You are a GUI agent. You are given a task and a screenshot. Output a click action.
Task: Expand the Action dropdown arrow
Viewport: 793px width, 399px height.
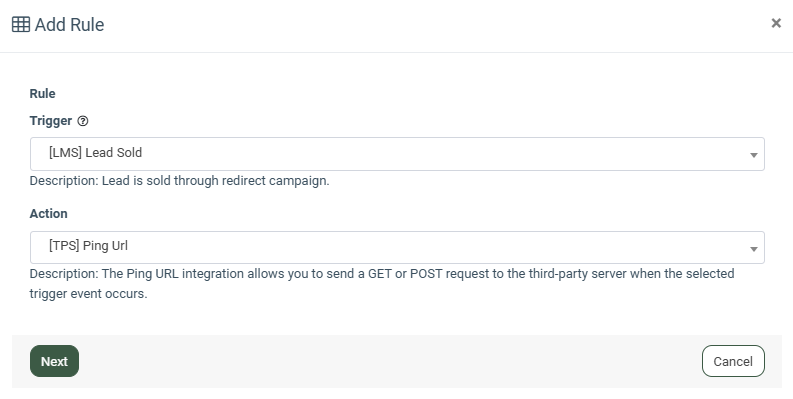pyautogui.click(x=754, y=249)
